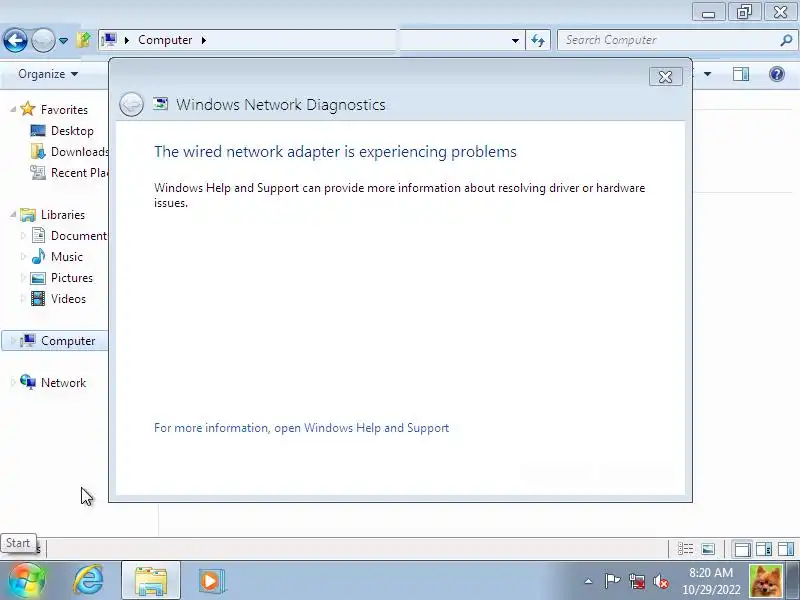Select the right-side pane layout icon

coord(764,549)
